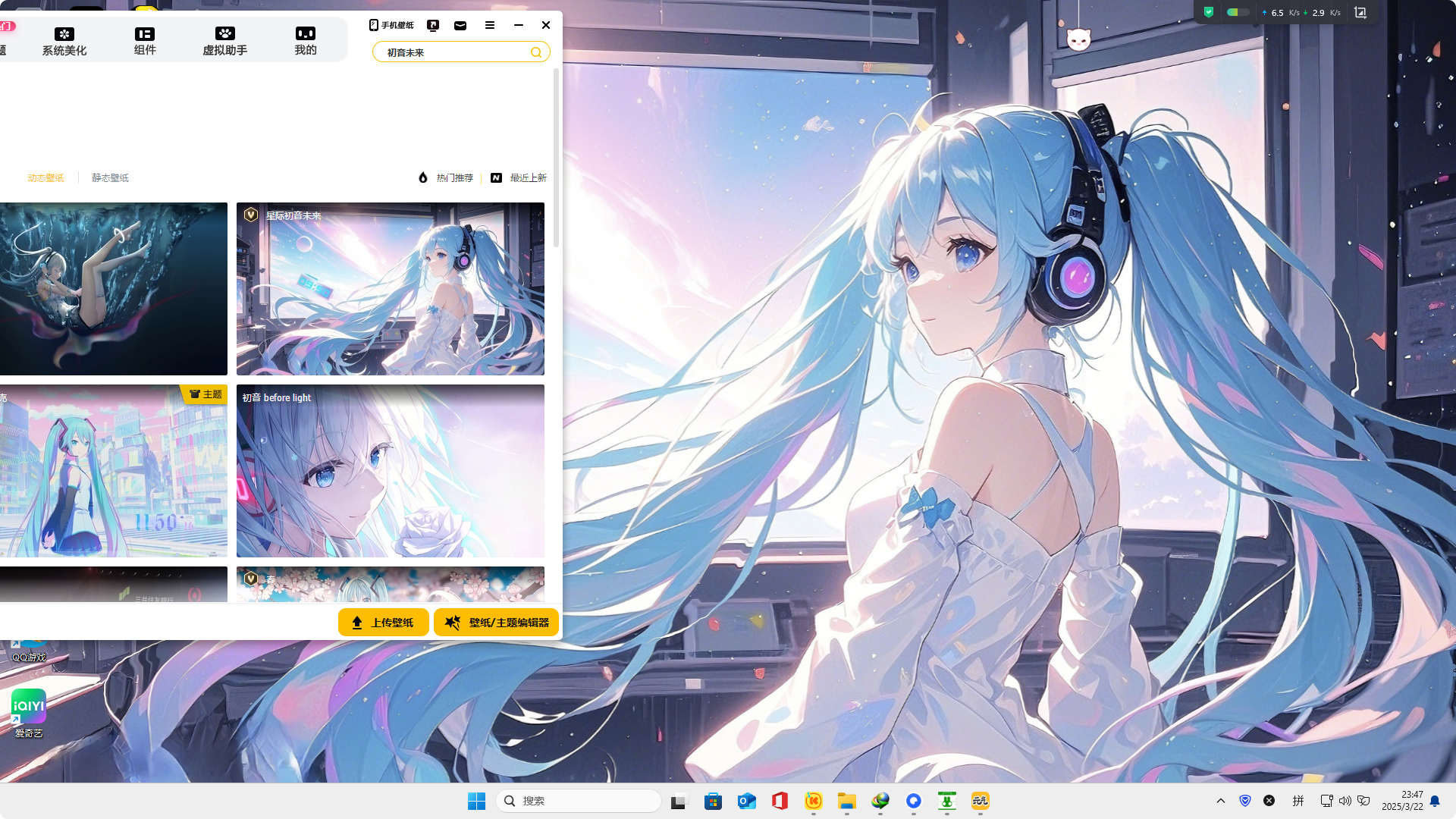Click the mail envelope icon in title bar
This screenshot has width=1456, height=819.
460,25
